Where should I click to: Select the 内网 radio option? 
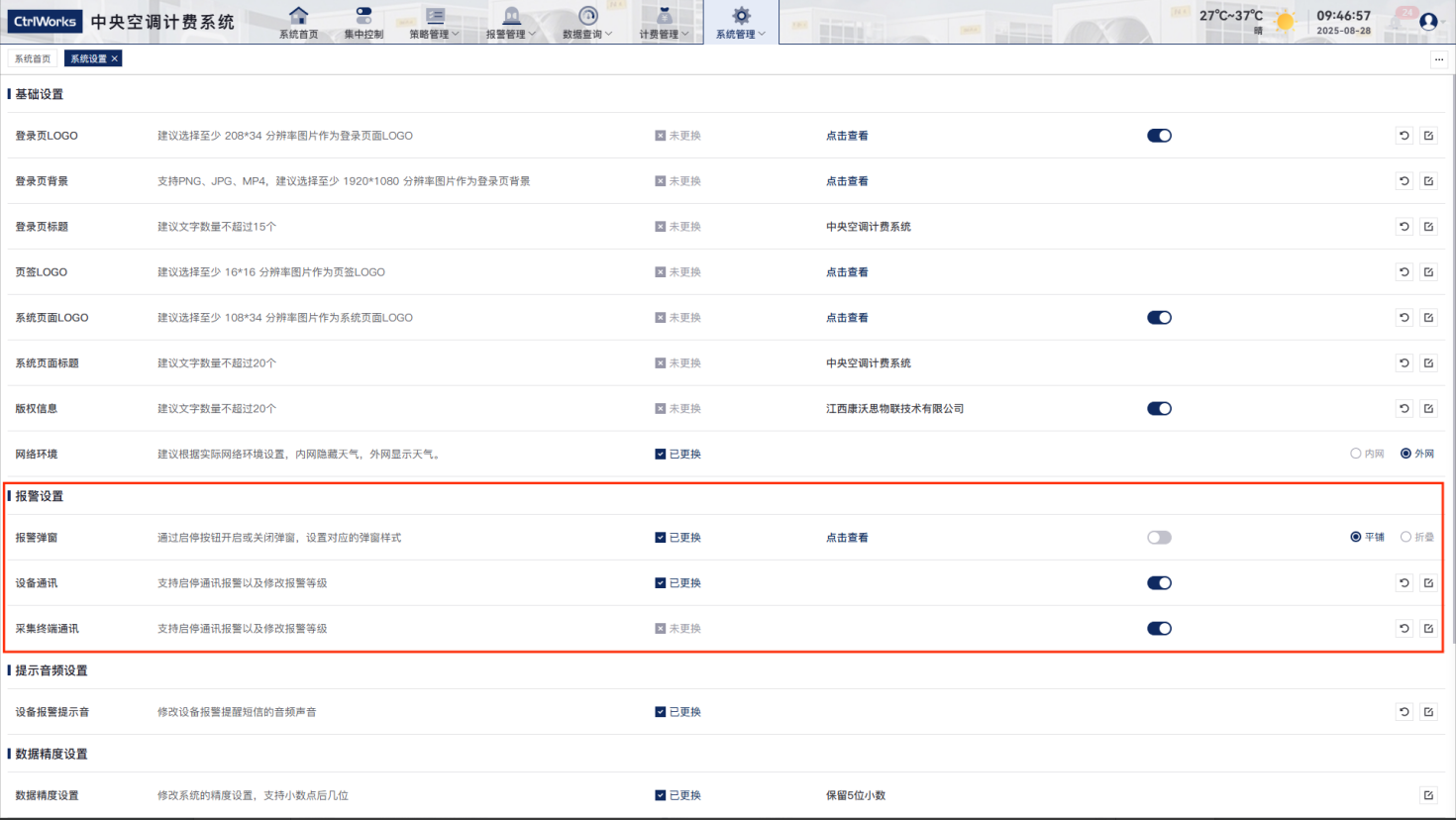(1356, 454)
